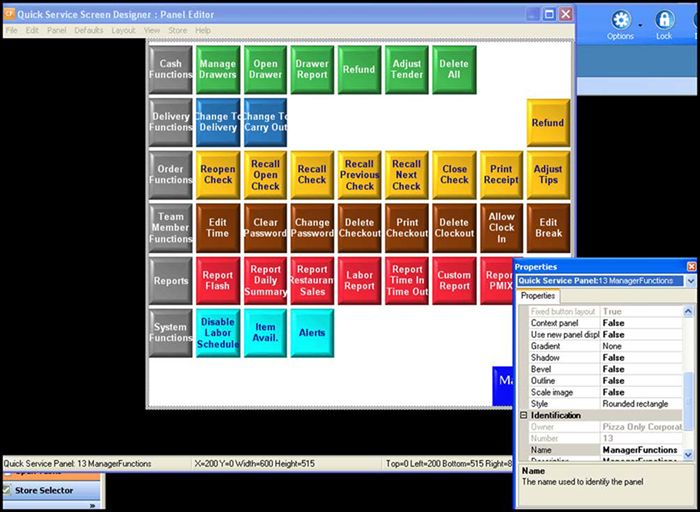Image resolution: width=700 pixels, height=512 pixels.
Task: Open the Store menu
Action: [x=178, y=30]
